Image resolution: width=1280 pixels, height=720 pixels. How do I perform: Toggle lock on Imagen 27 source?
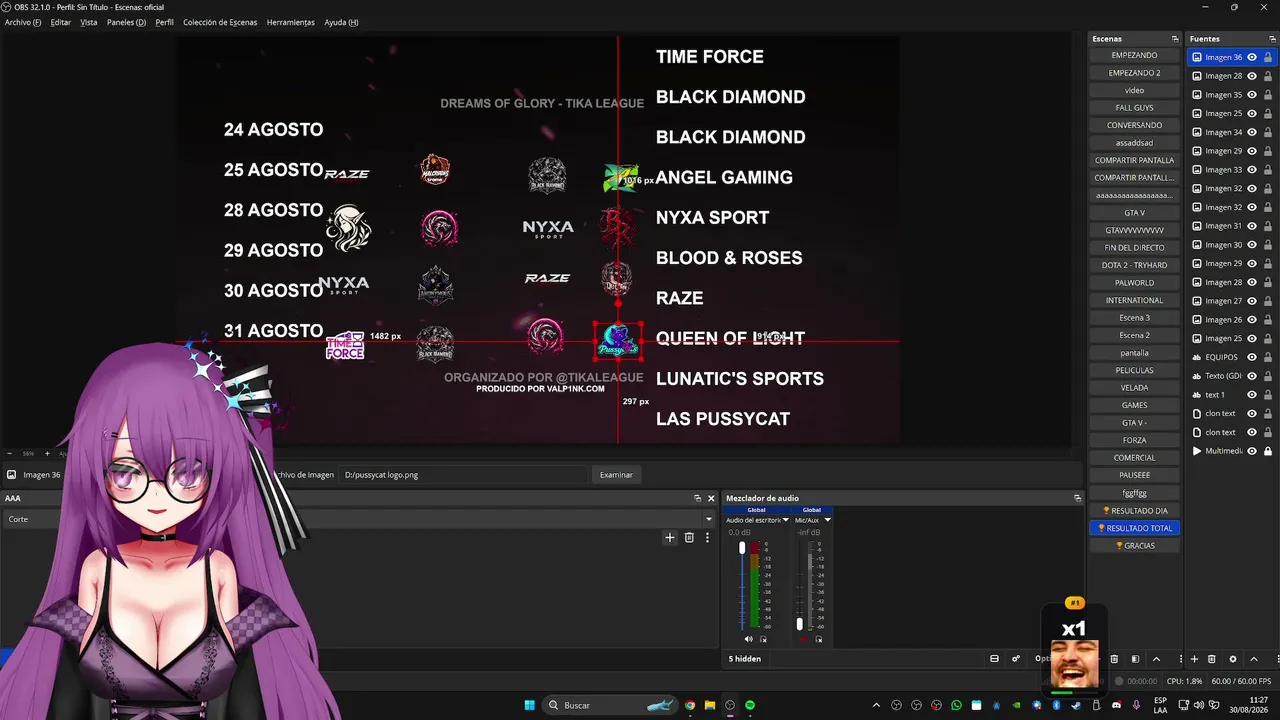point(1268,301)
